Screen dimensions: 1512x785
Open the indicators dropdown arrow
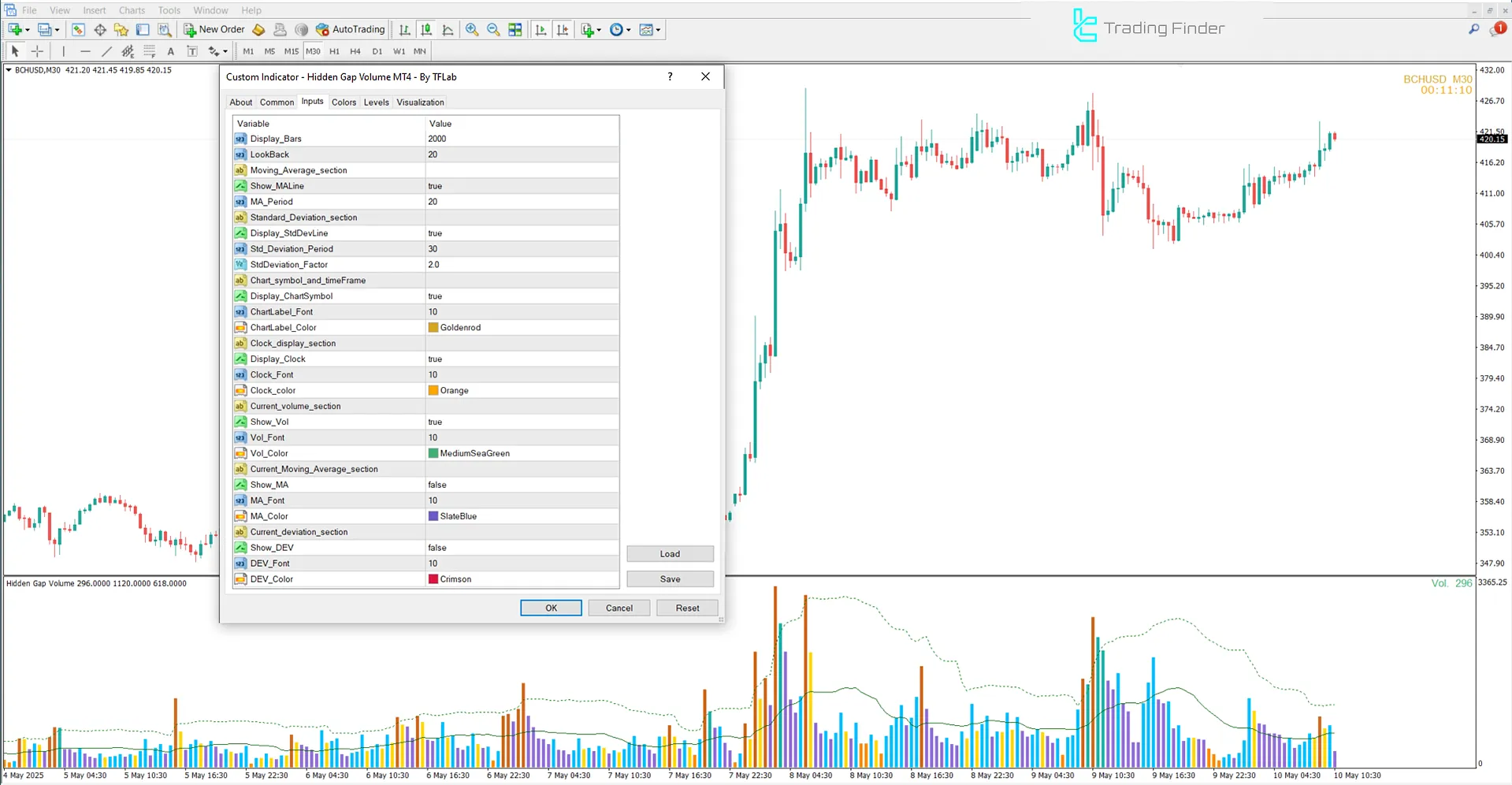point(597,29)
